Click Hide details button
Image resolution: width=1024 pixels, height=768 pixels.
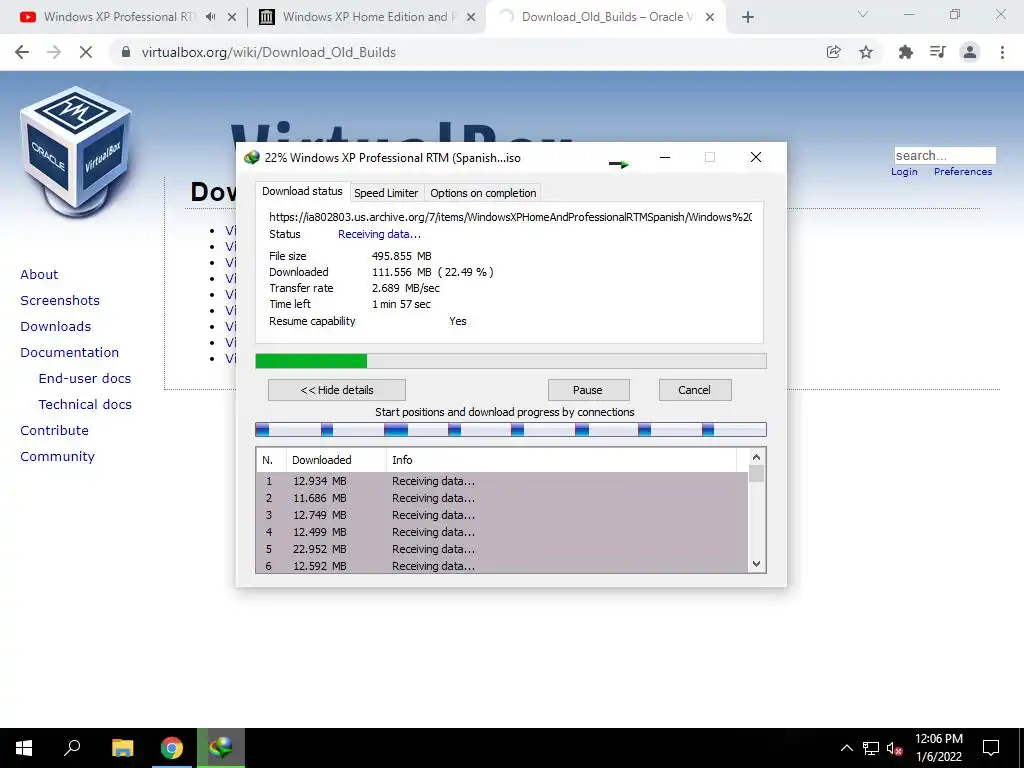[336, 390]
